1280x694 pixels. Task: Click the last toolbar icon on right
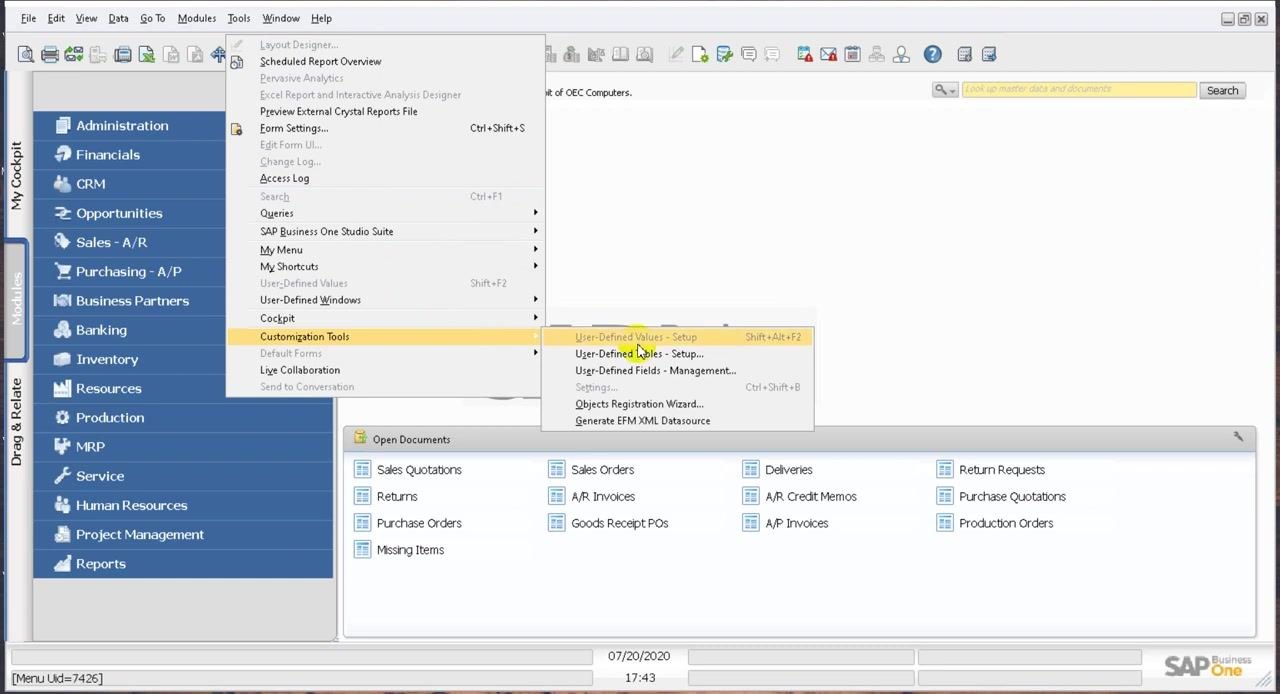pyautogui.click(x=989, y=55)
